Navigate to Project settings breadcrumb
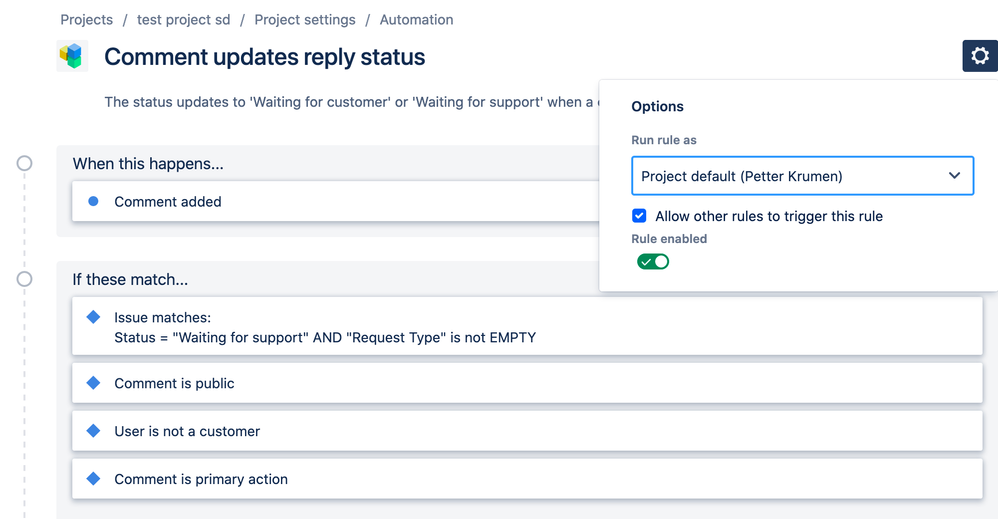Viewport: 998px width, 519px height. 305,20
